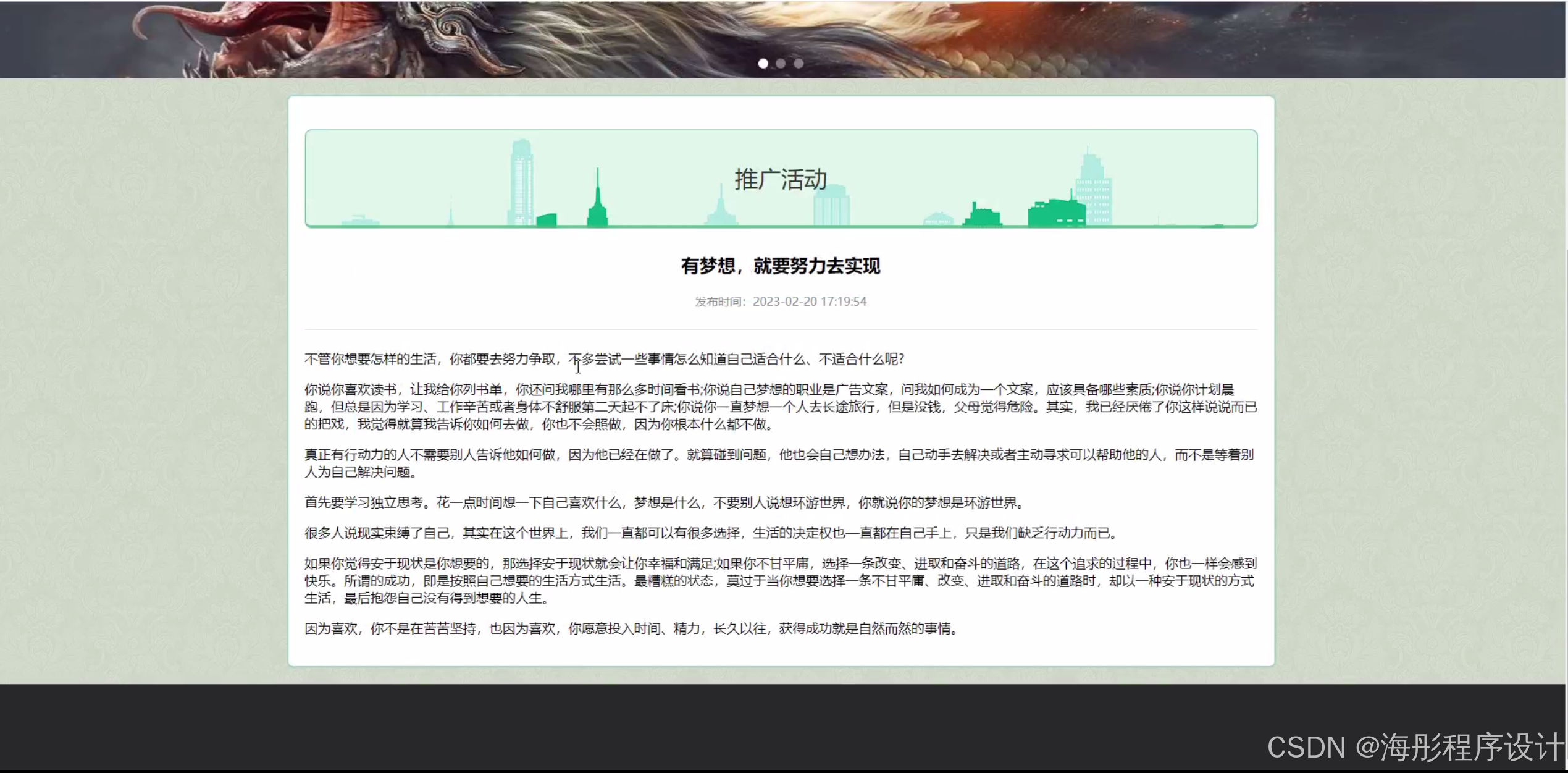Click the paragraph starting with 首先要学习独立思考
Image resolution: width=1568 pixels, height=773 pixels.
665,503
